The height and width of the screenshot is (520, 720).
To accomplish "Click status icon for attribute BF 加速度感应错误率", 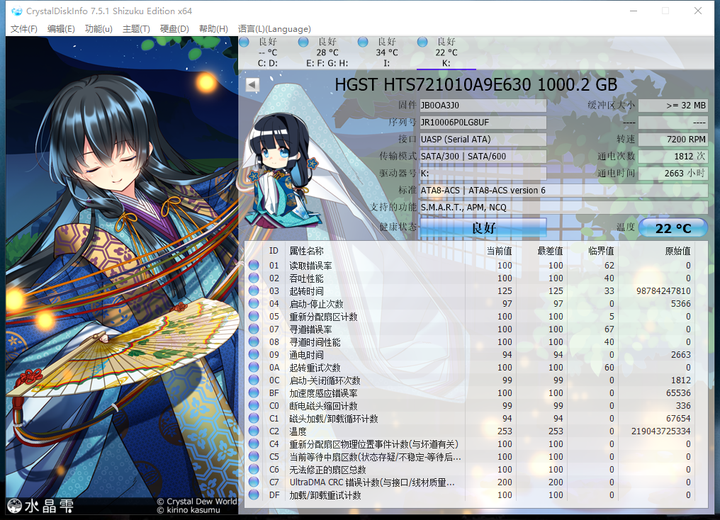I will coord(254,393).
